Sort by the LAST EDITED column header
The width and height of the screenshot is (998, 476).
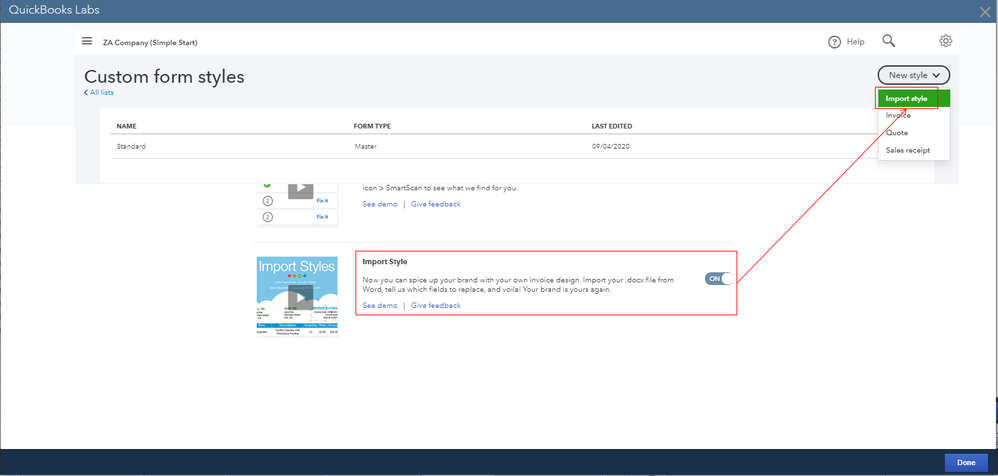(612, 127)
